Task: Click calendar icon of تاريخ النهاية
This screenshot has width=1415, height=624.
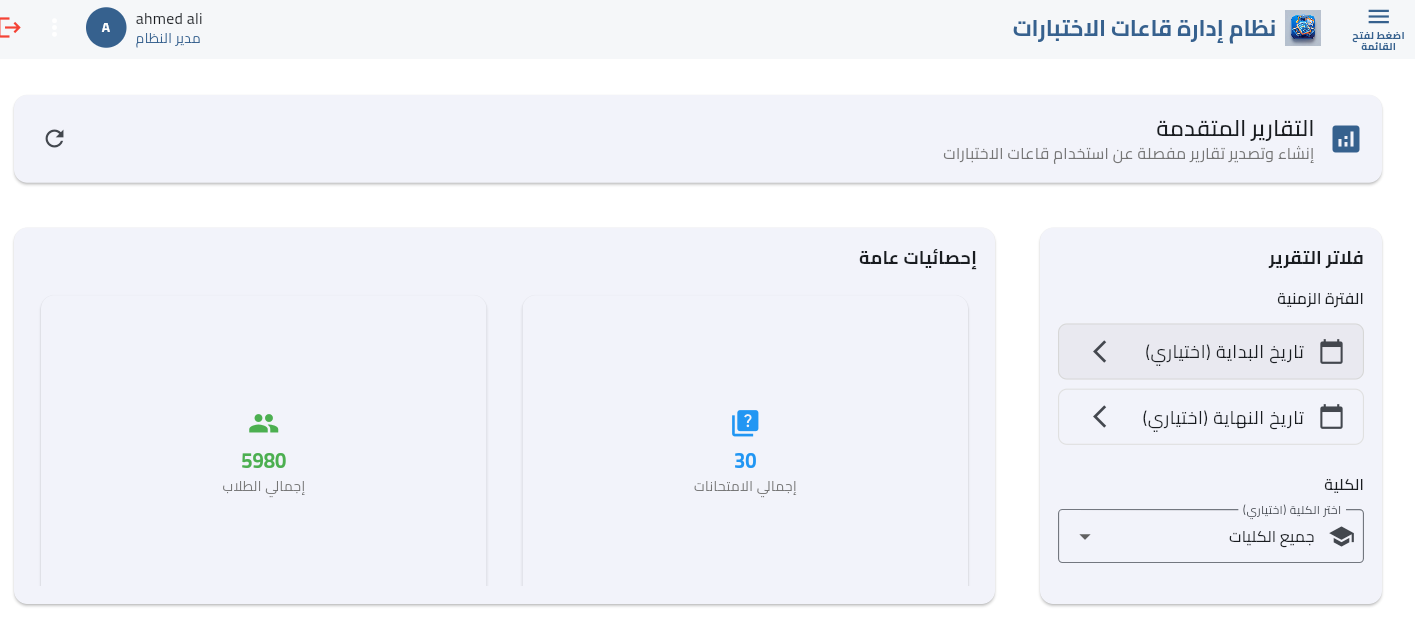Action: [1331, 416]
